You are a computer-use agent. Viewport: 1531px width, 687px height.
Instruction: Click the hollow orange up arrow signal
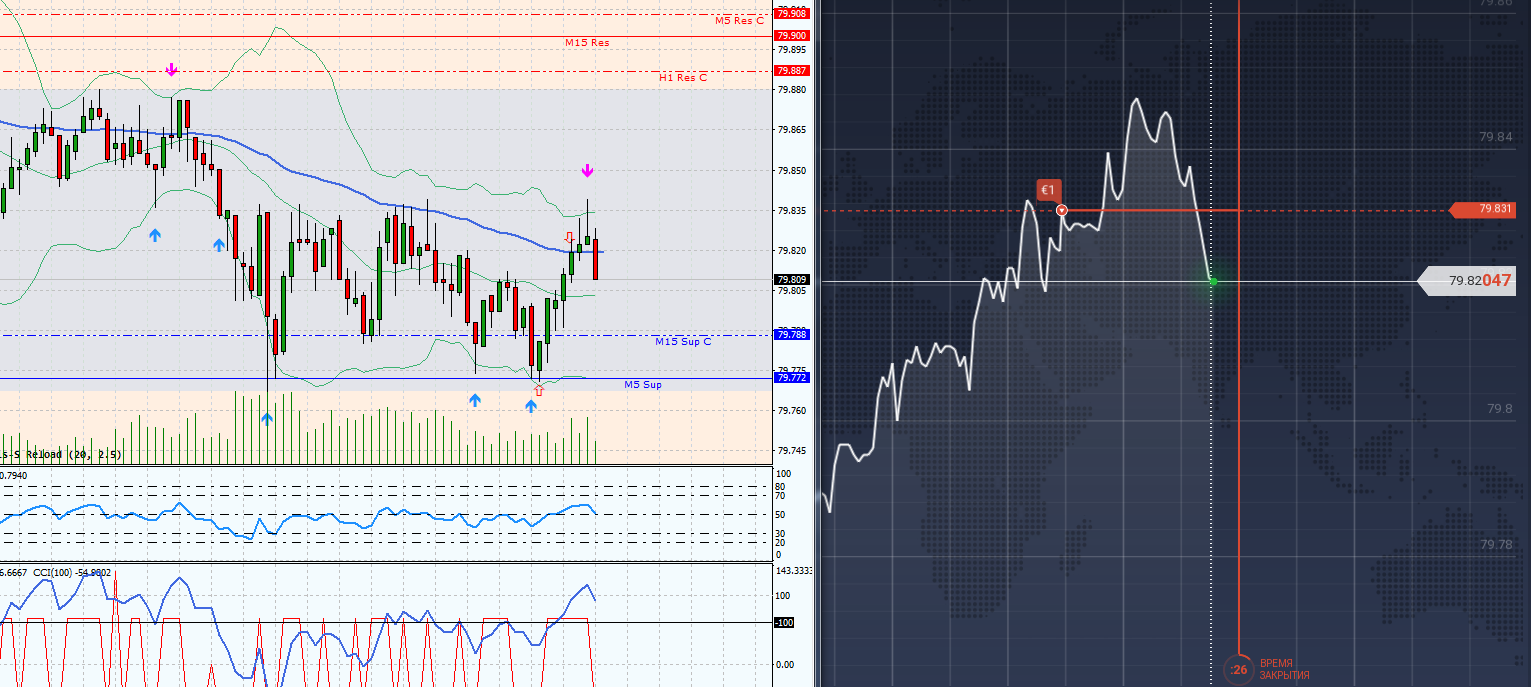point(539,390)
